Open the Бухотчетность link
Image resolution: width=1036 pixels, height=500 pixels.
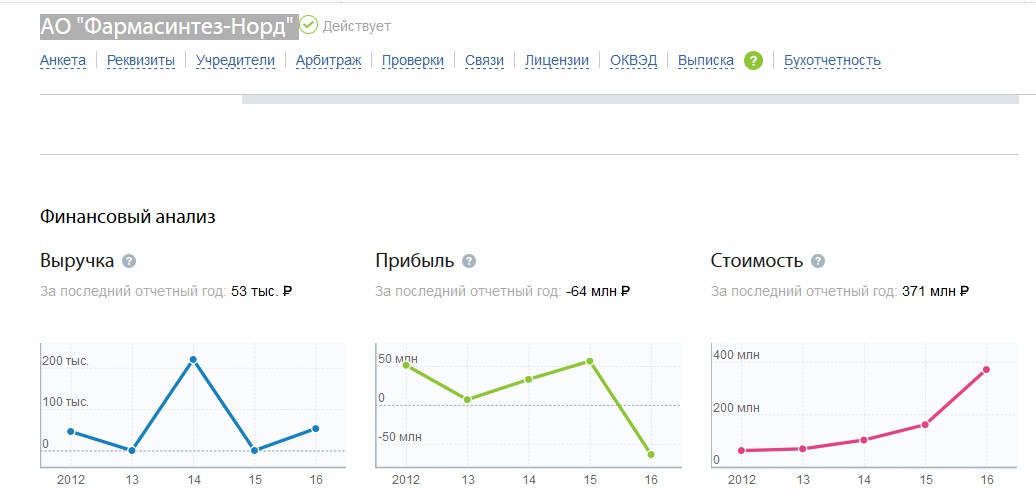tap(832, 61)
